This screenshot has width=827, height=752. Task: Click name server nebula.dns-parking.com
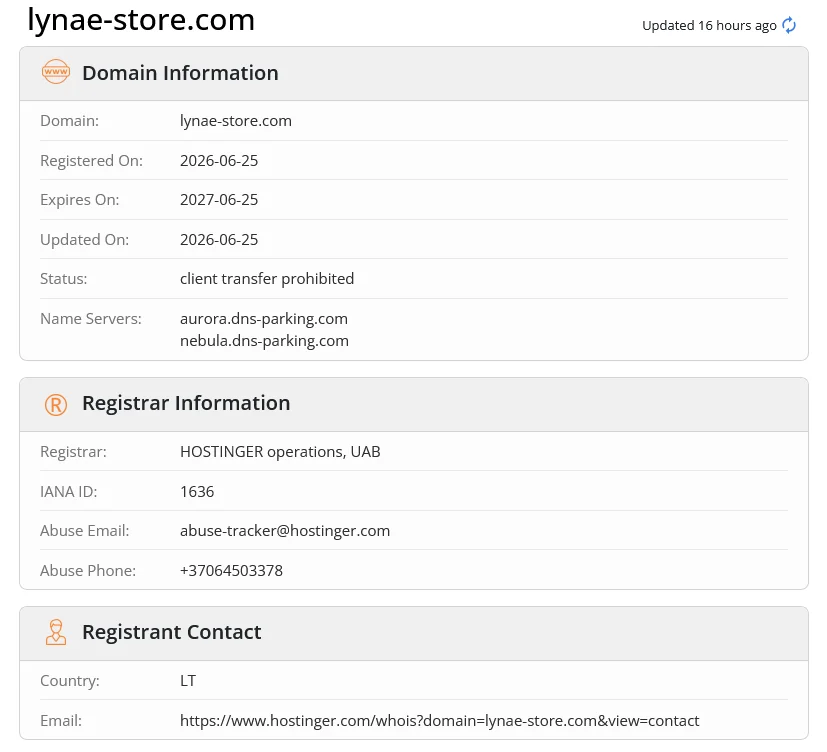[x=264, y=341]
